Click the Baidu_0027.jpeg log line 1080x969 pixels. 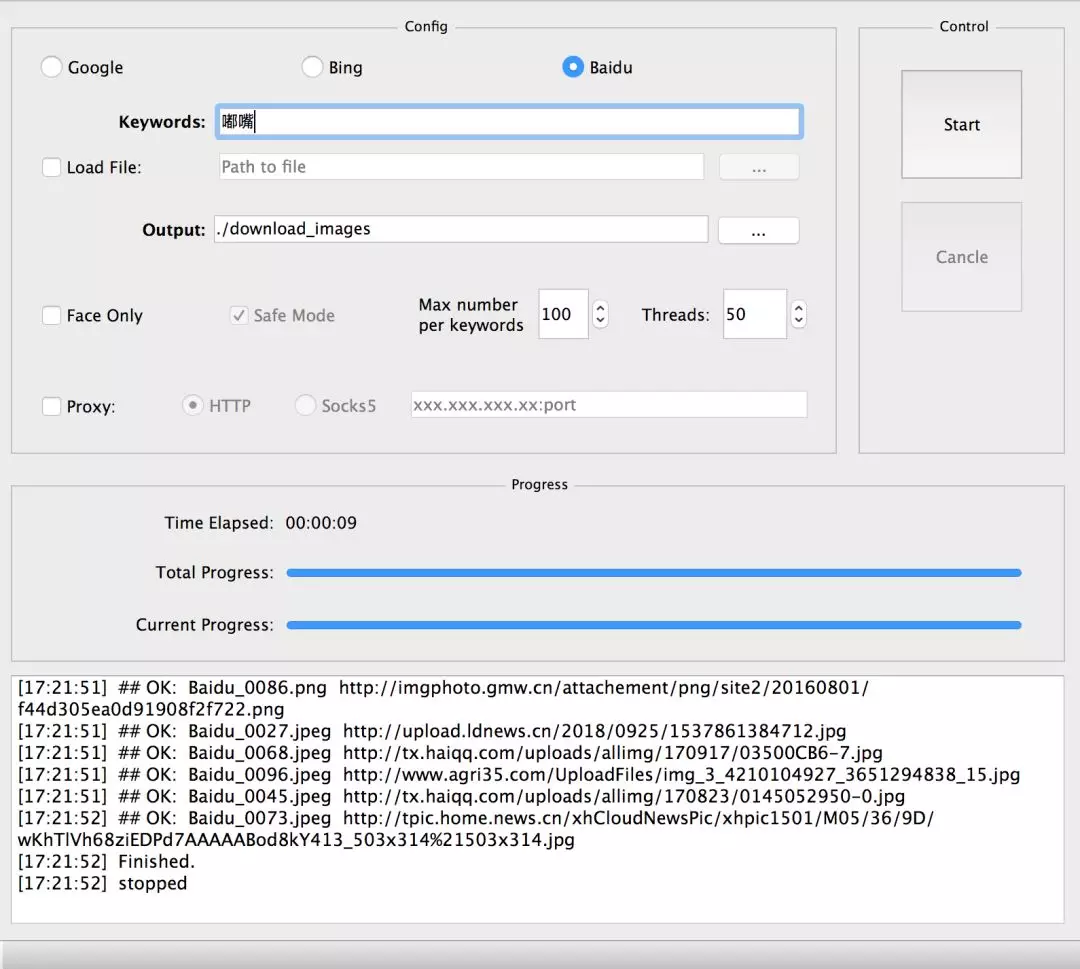pyautogui.click(x=432, y=731)
